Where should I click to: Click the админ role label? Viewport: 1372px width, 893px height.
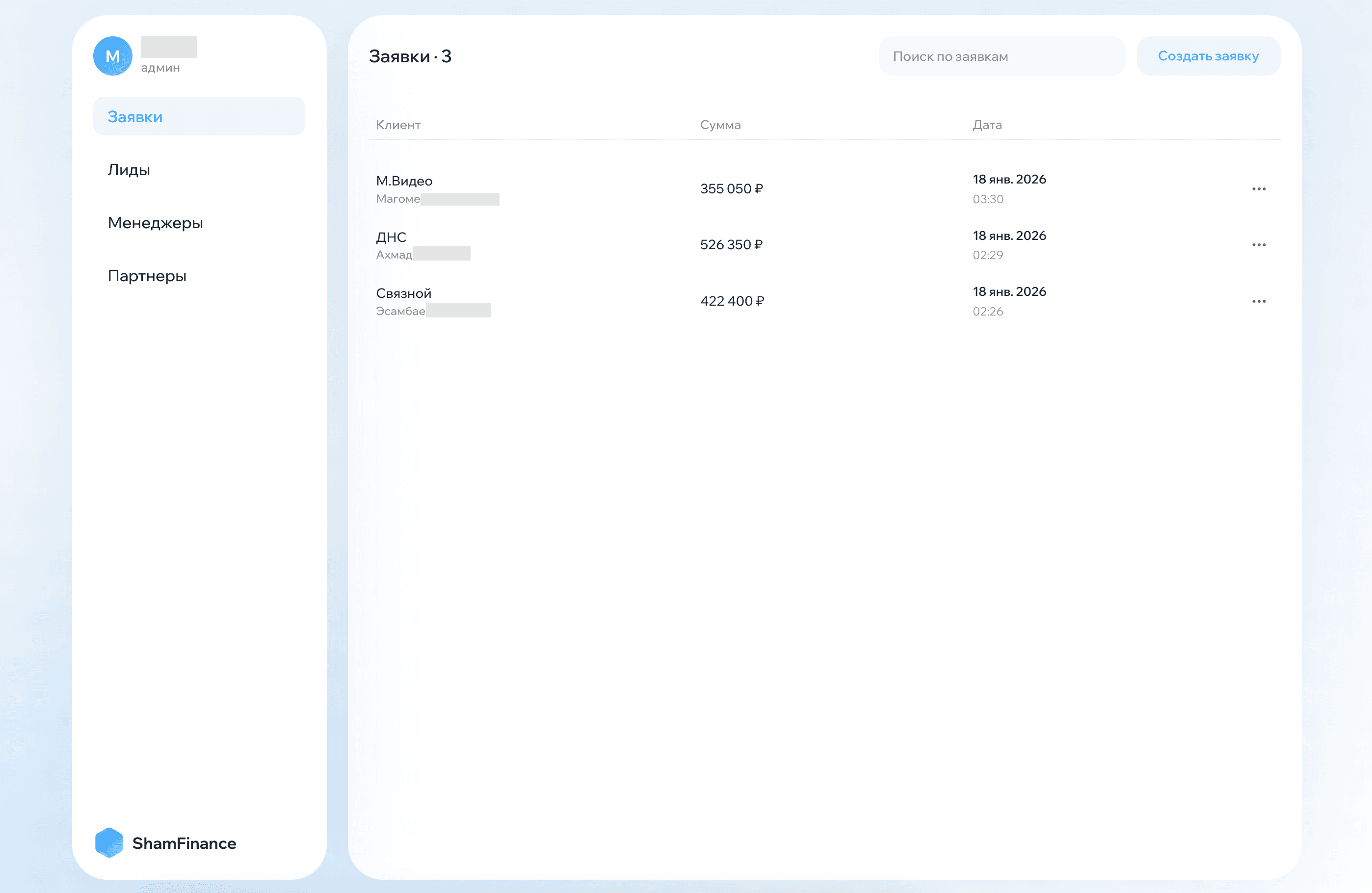(160, 68)
